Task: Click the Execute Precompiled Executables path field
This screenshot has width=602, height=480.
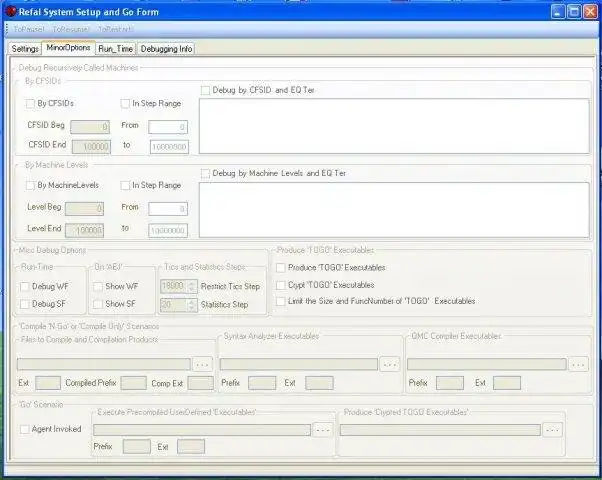Action: [x=202, y=430]
